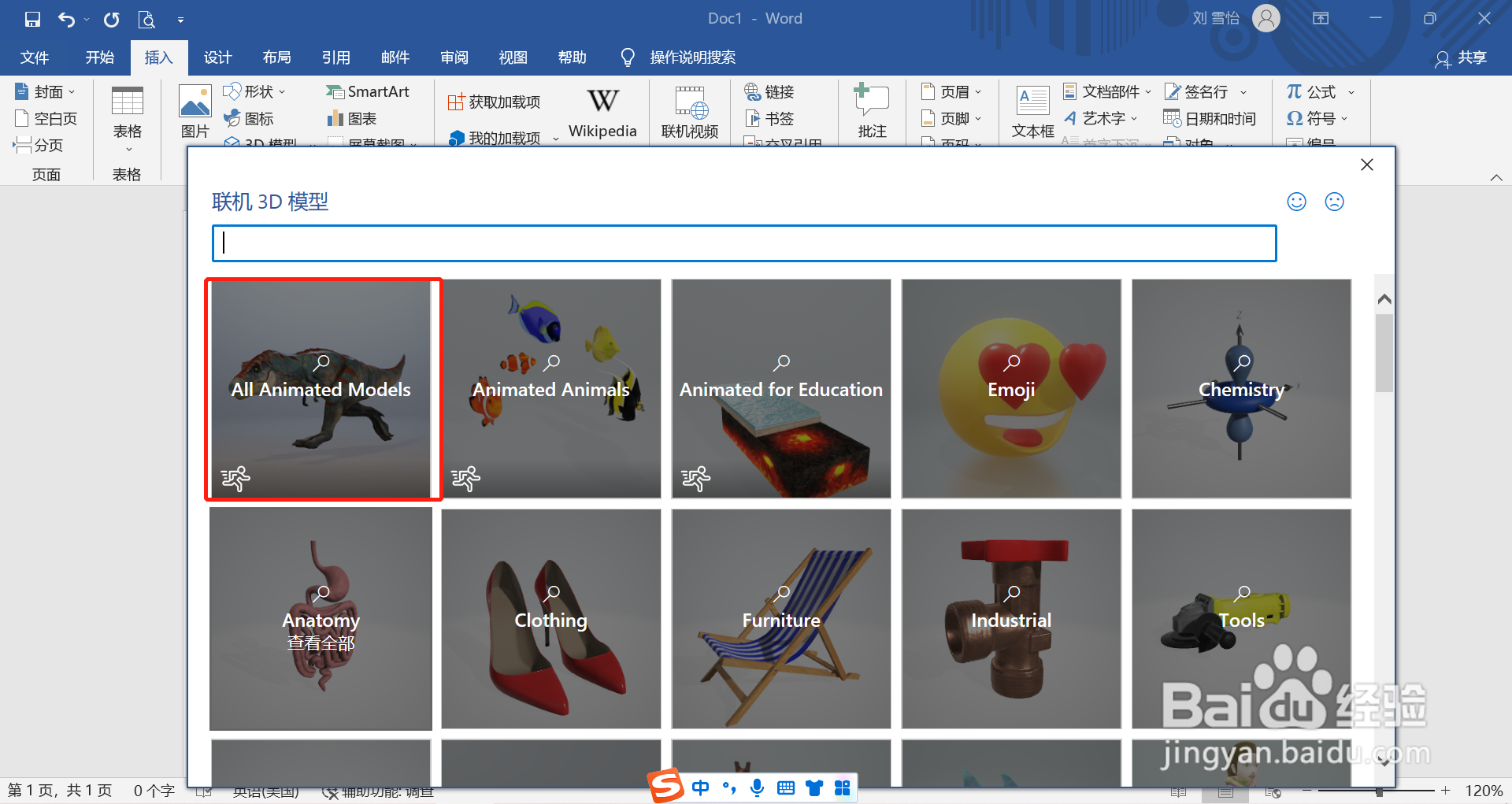This screenshot has width=1512, height=804.
Task: Click the 图标 icons button
Action: pos(249,119)
